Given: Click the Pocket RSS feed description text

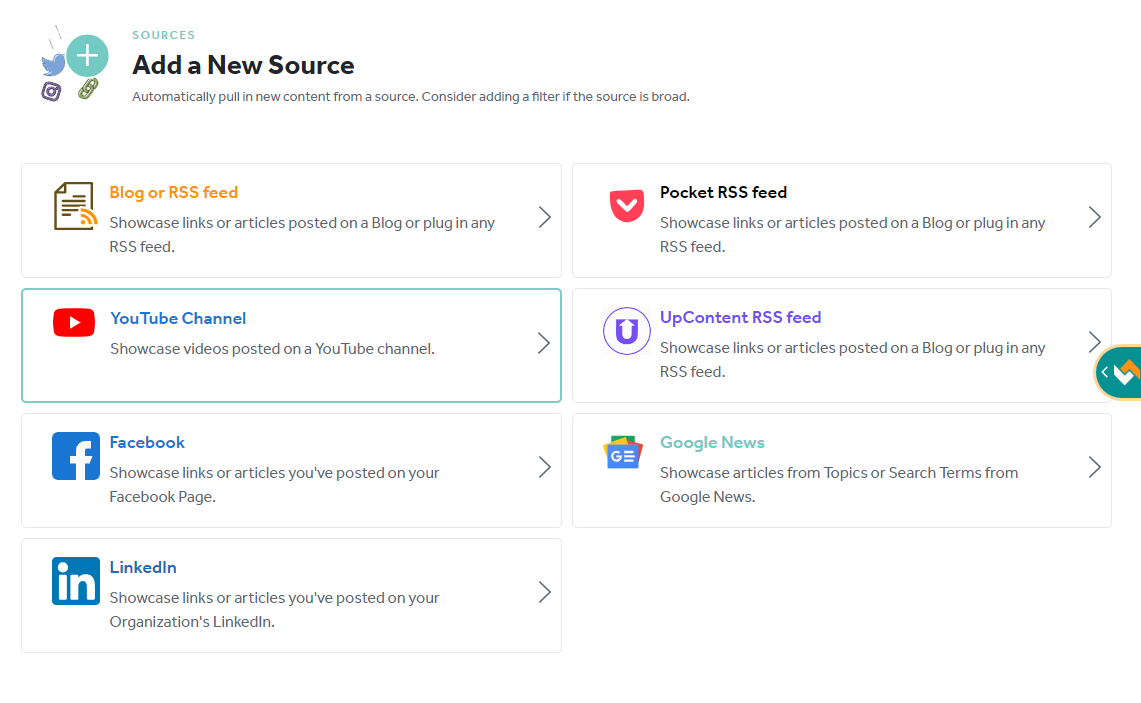Looking at the screenshot, I should click(852, 234).
